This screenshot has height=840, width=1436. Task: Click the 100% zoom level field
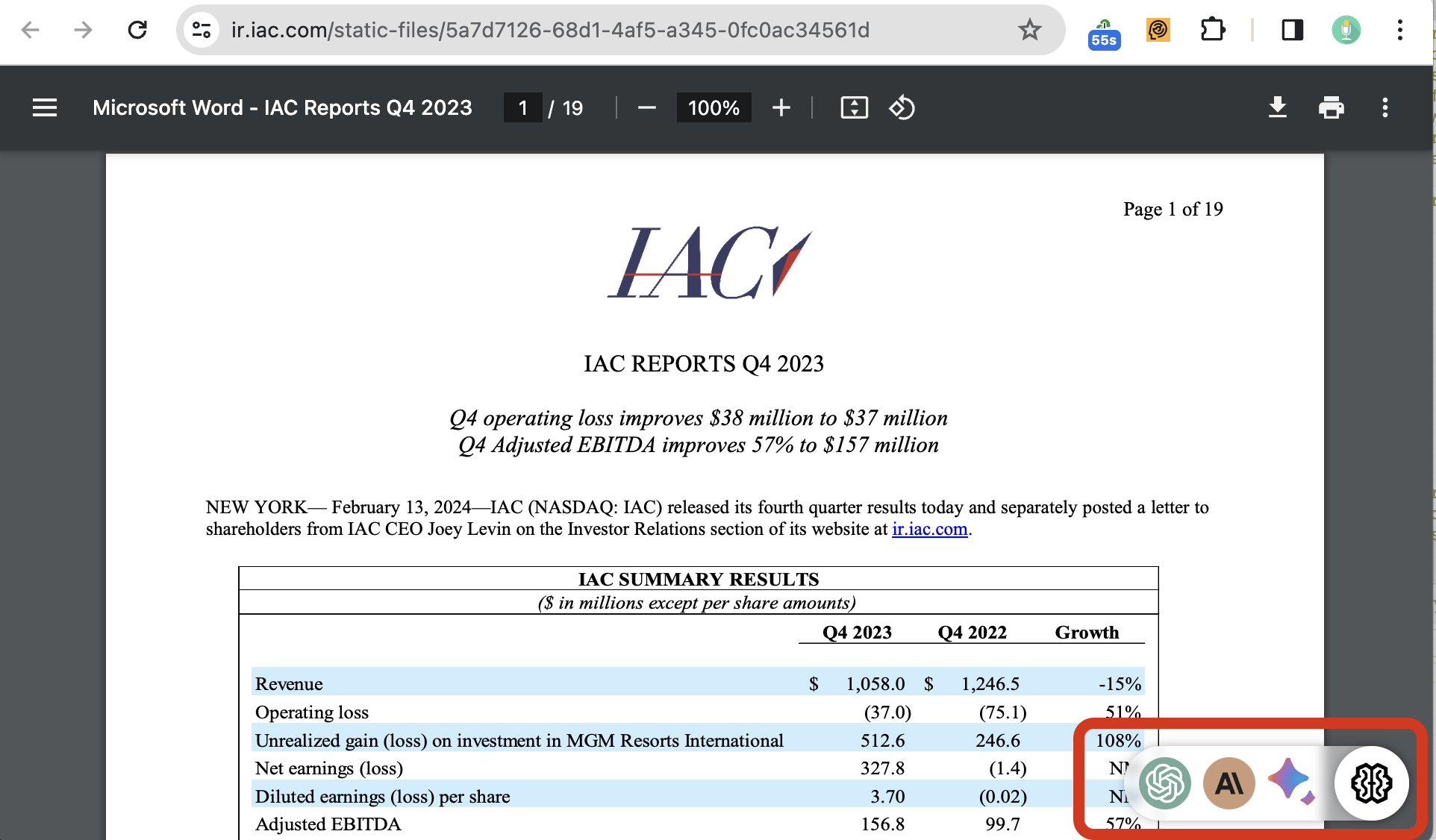point(714,108)
